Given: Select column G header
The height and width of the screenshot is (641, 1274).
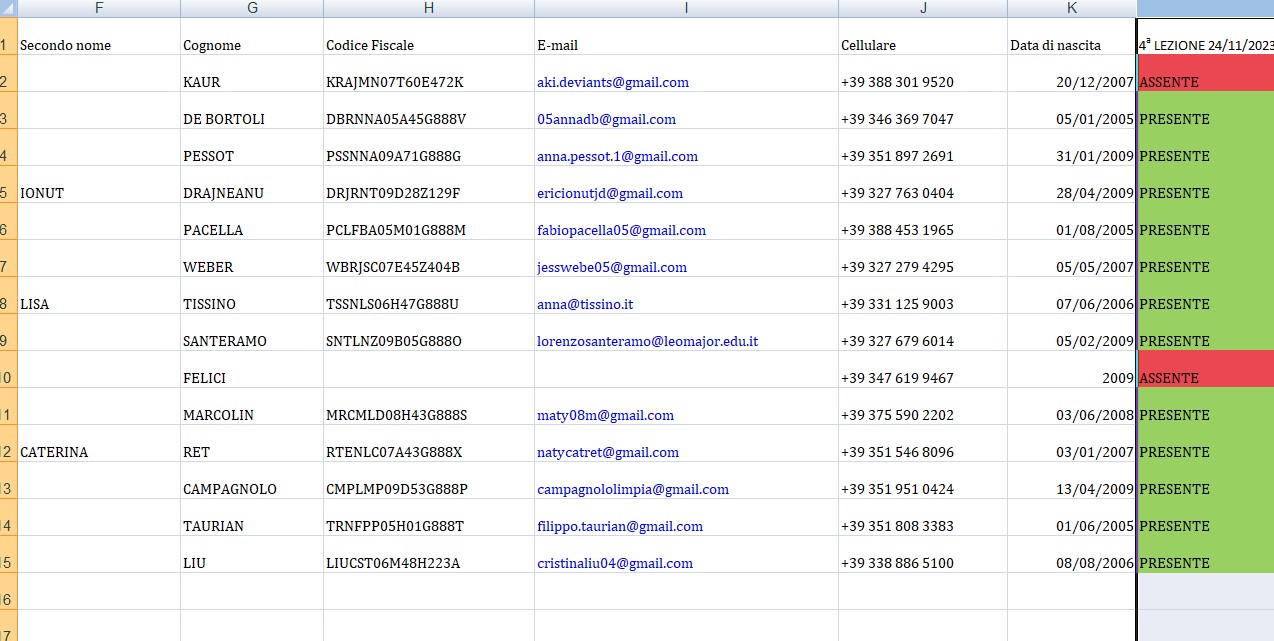Looking at the screenshot, I should pyautogui.click(x=252, y=8).
